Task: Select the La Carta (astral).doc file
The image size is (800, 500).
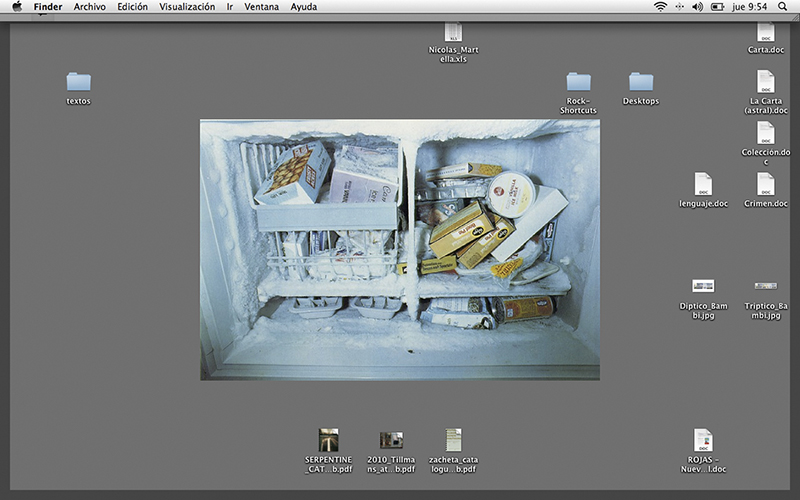Action: (765, 81)
